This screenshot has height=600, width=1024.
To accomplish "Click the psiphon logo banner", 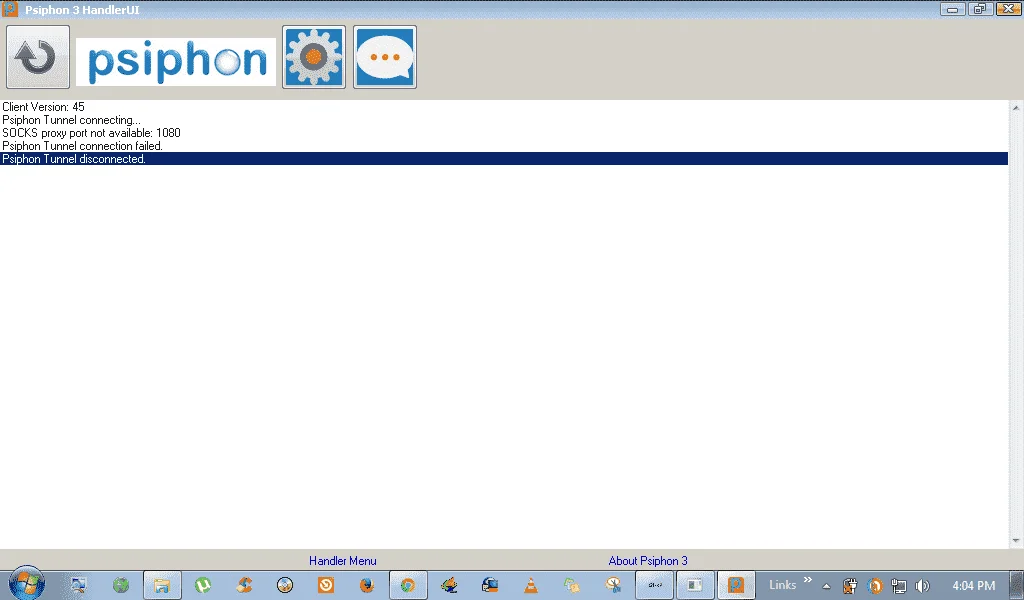I will point(176,61).
